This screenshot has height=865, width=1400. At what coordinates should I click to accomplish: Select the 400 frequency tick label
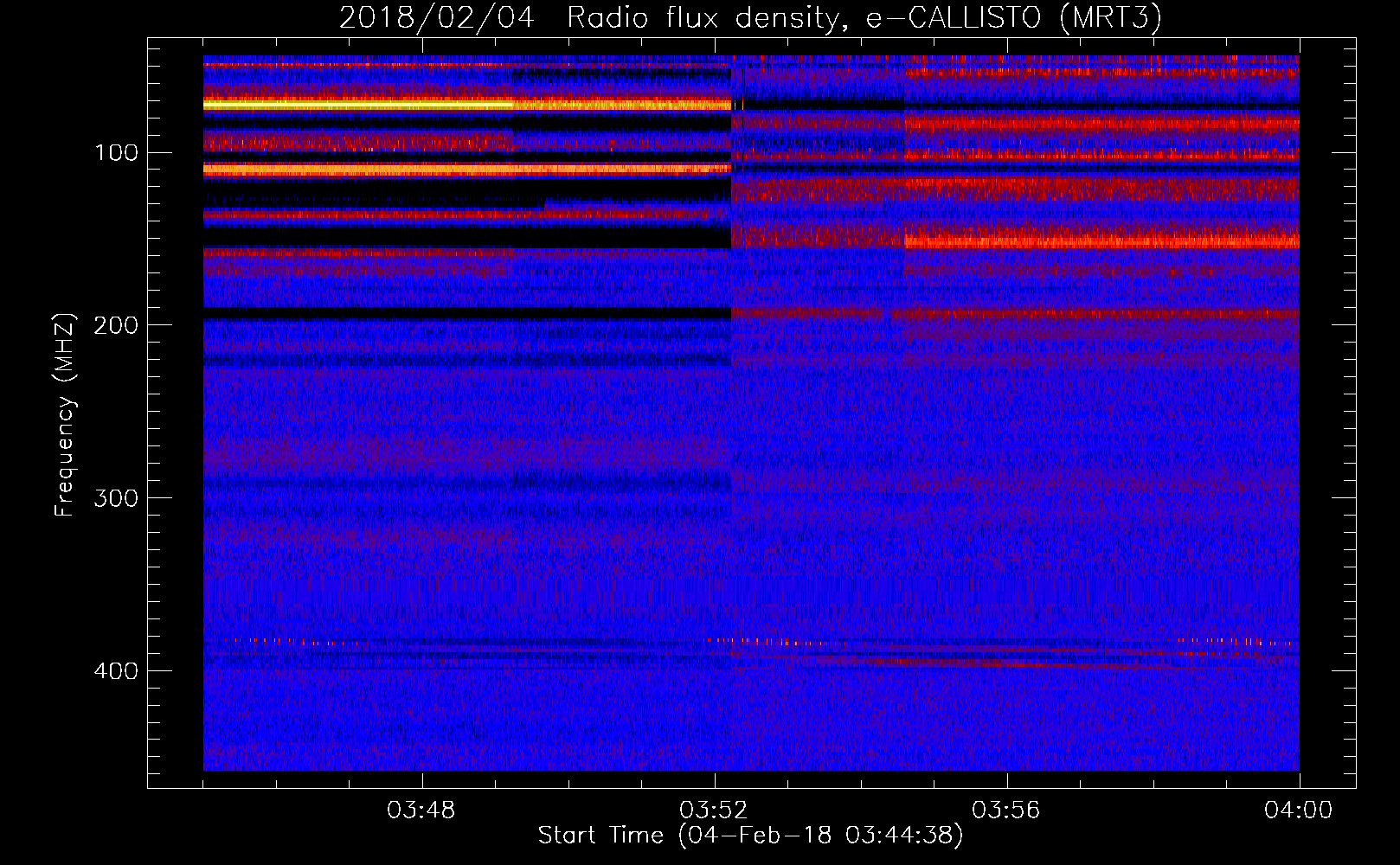(x=117, y=671)
